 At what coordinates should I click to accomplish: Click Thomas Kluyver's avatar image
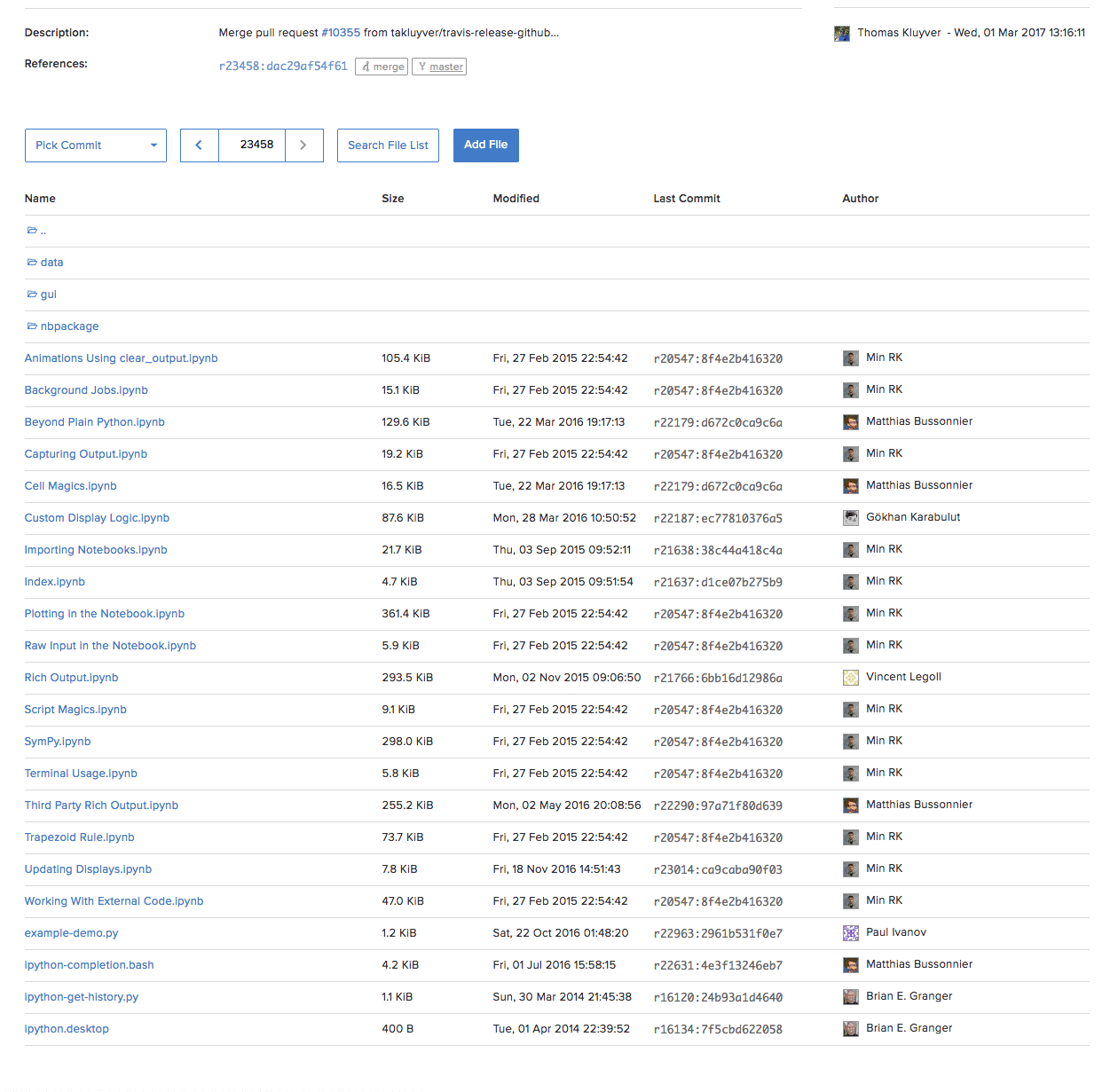point(841,34)
